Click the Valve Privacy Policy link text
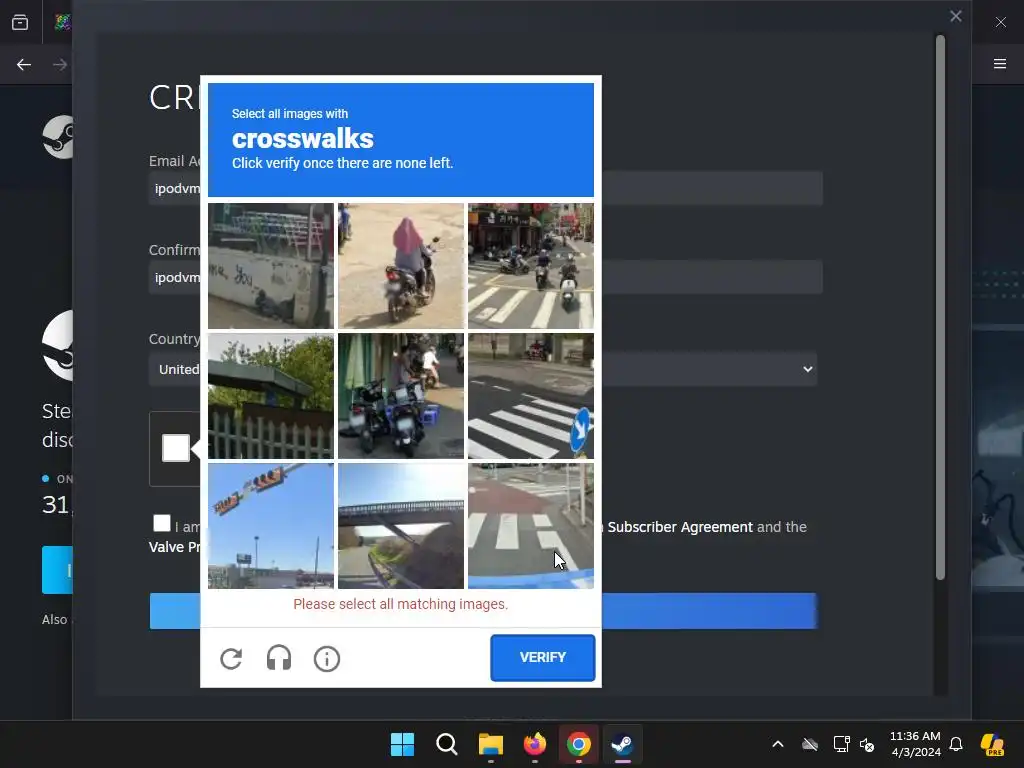Screen dimensions: 1024x768 pyautogui.click(x=174, y=547)
